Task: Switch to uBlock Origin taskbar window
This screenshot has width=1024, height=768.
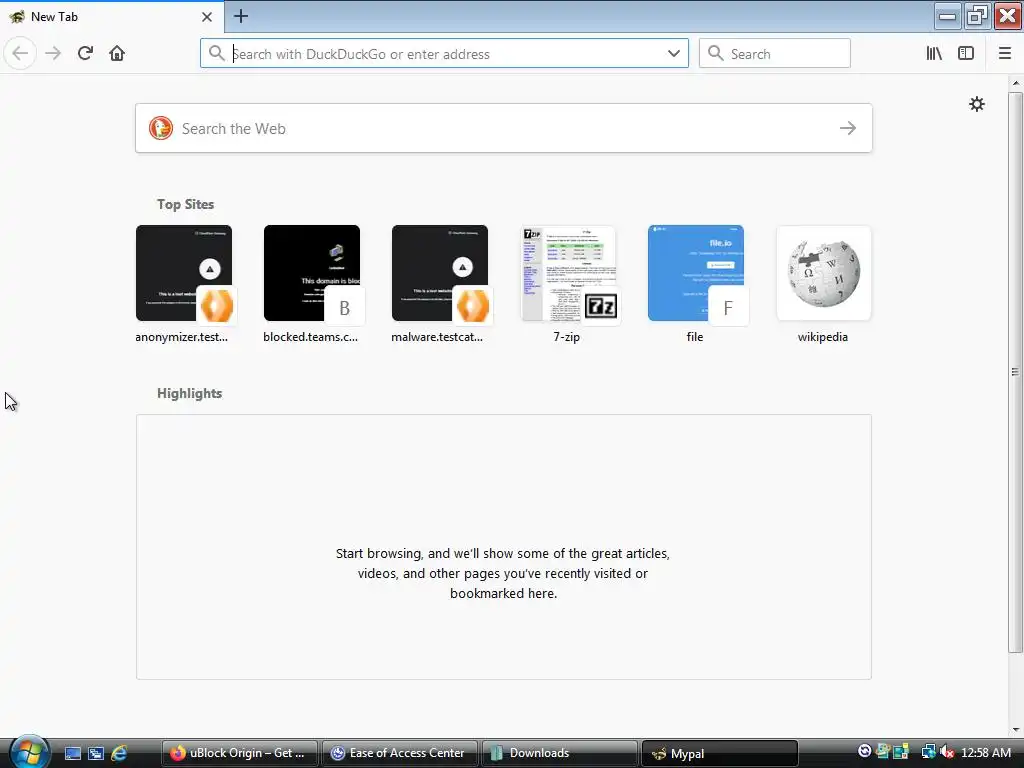Action: point(240,753)
